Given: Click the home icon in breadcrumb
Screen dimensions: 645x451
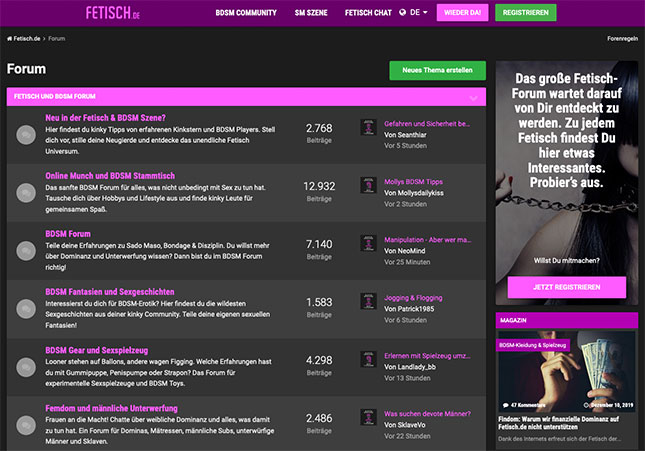Looking at the screenshot, I should tap(10, 39).
